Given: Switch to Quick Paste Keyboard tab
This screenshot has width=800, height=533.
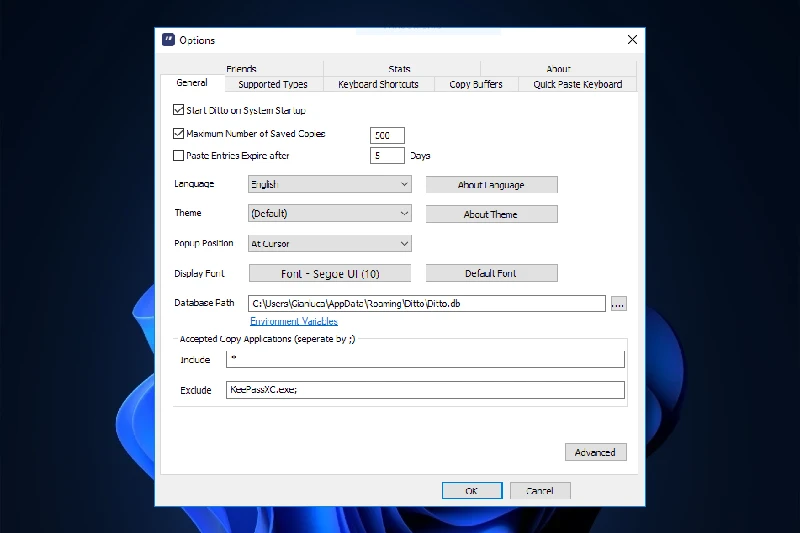Looking at the screenshot, I should [578, 84].
